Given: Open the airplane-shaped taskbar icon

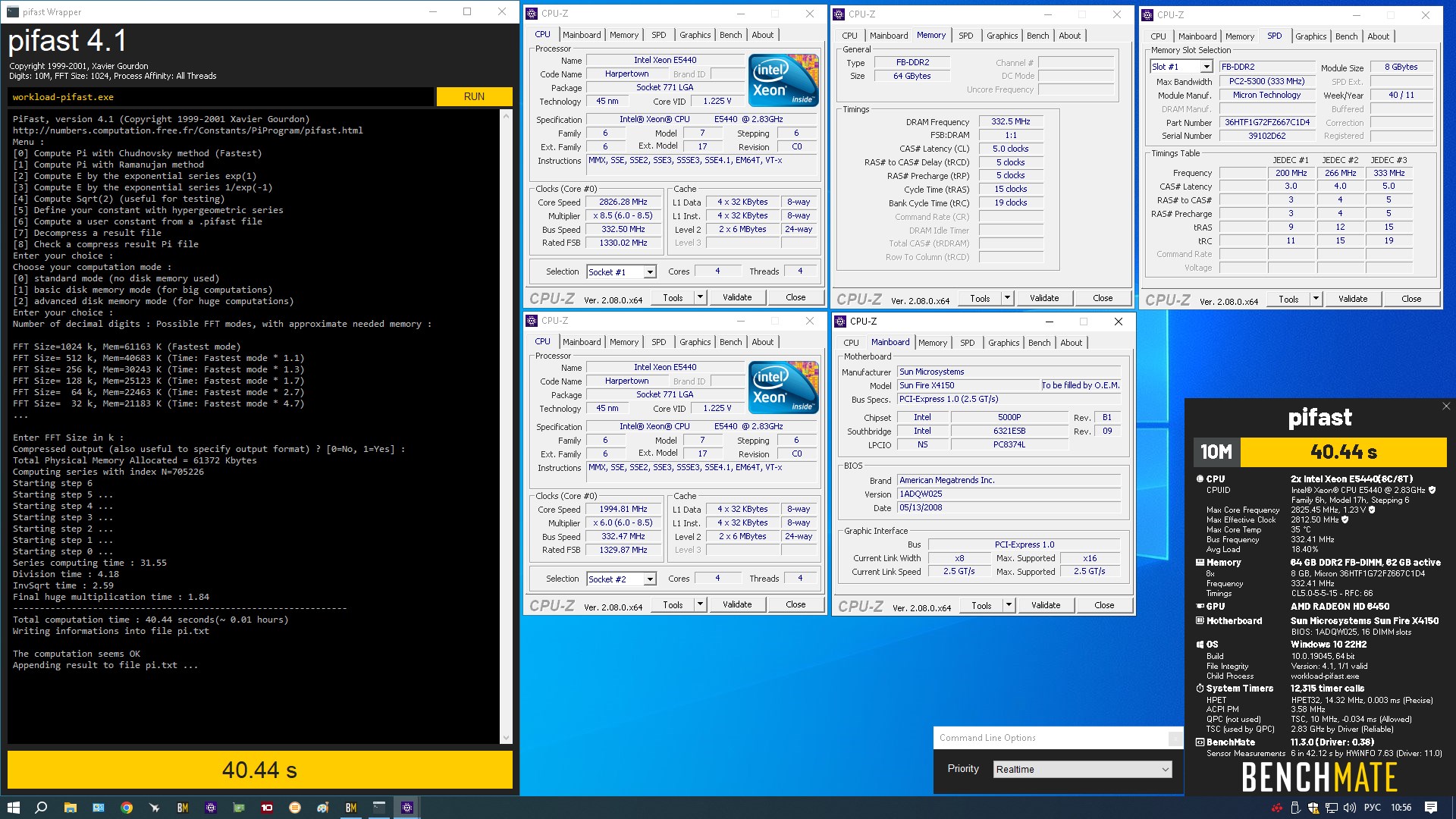Looking at the screenshot, I should [155, 808].
